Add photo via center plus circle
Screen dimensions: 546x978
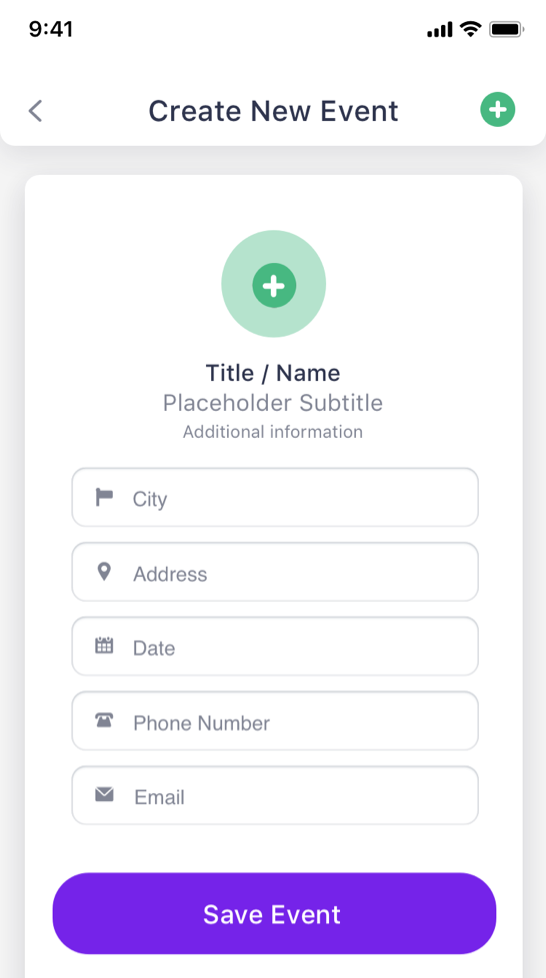[274, 285]
